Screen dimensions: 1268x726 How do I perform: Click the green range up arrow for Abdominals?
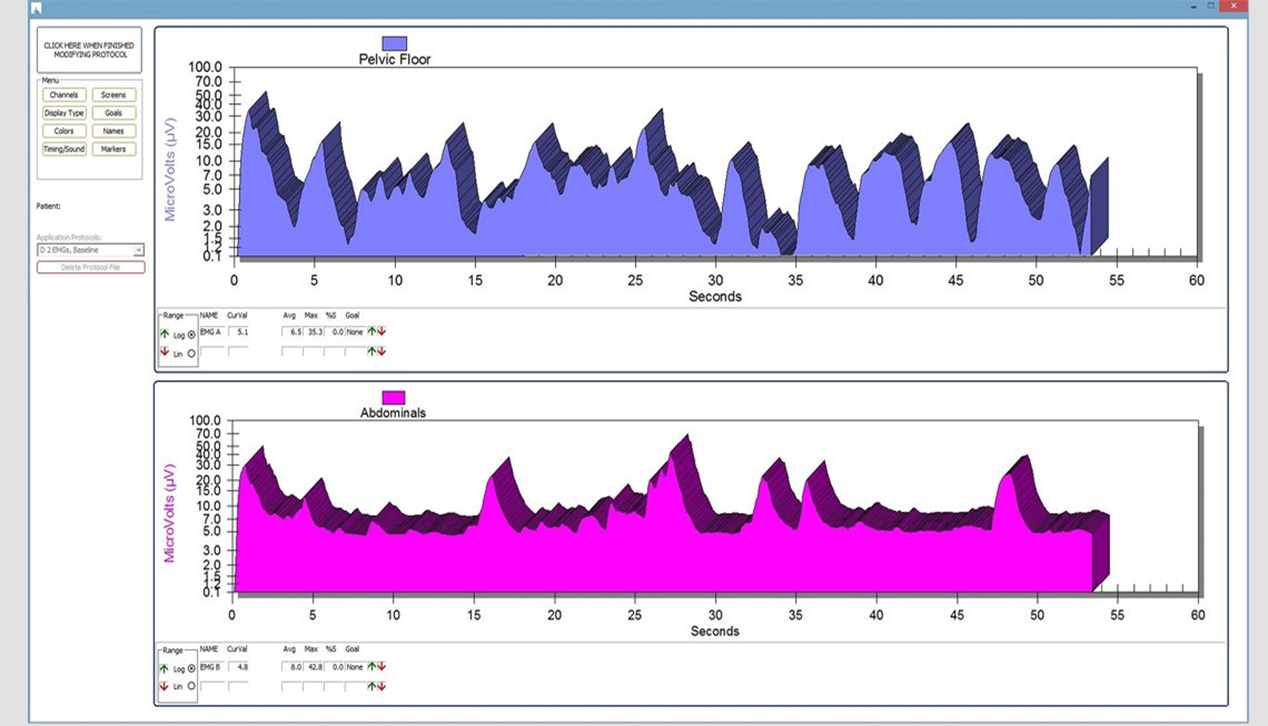click(x=164, y=668)
